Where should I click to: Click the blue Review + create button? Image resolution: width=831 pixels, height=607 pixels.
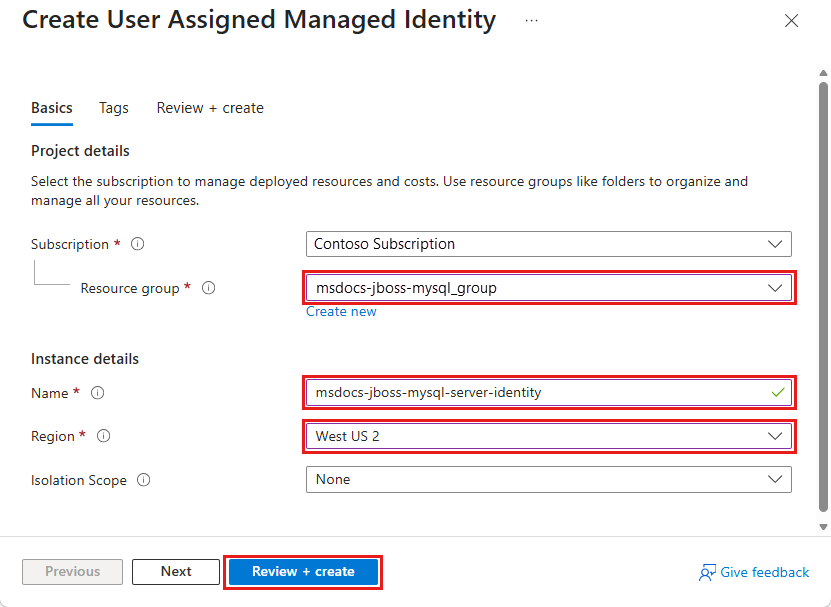pos(303,571)
